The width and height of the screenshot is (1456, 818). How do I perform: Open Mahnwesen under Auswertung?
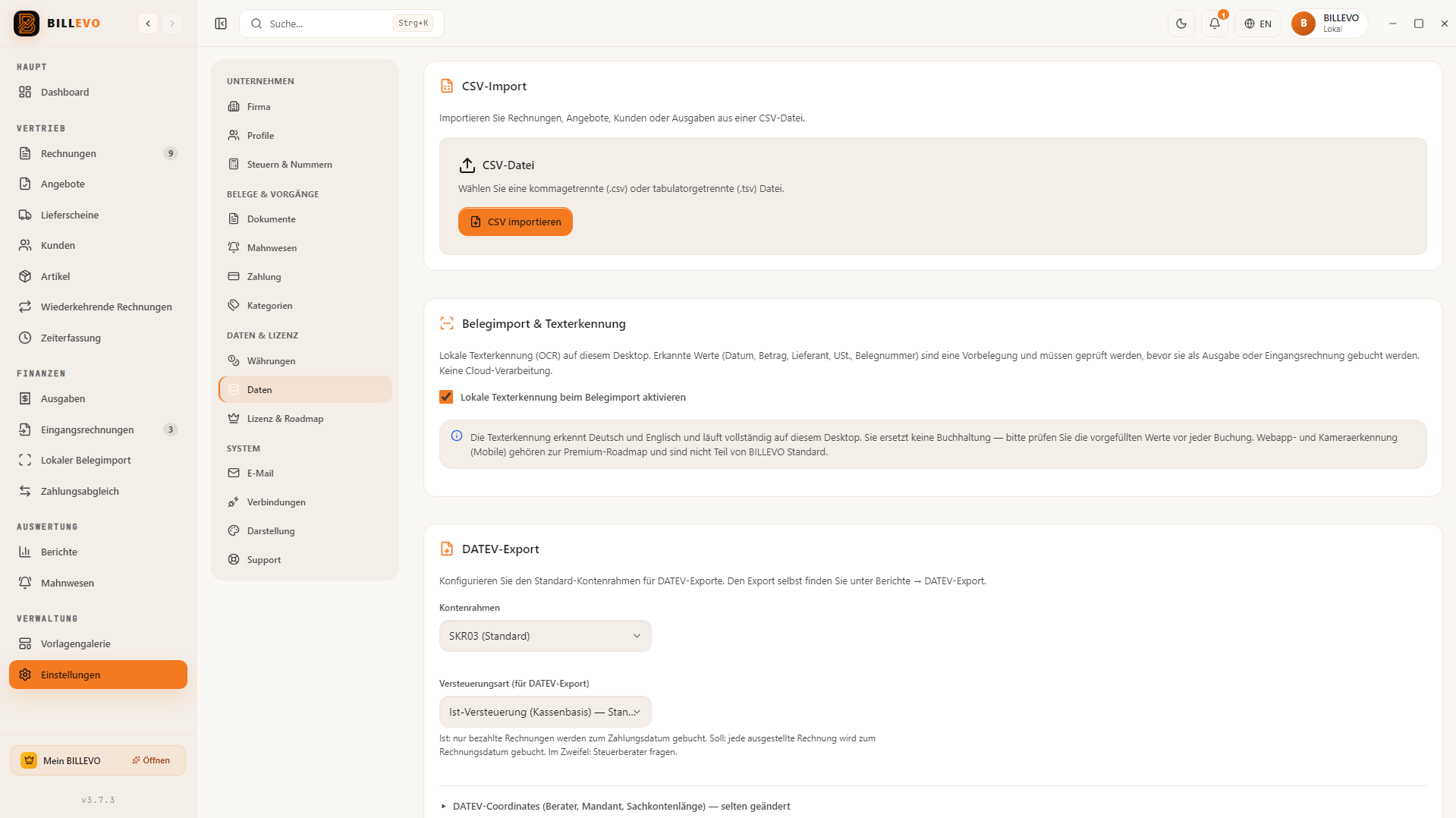point(98,583)
